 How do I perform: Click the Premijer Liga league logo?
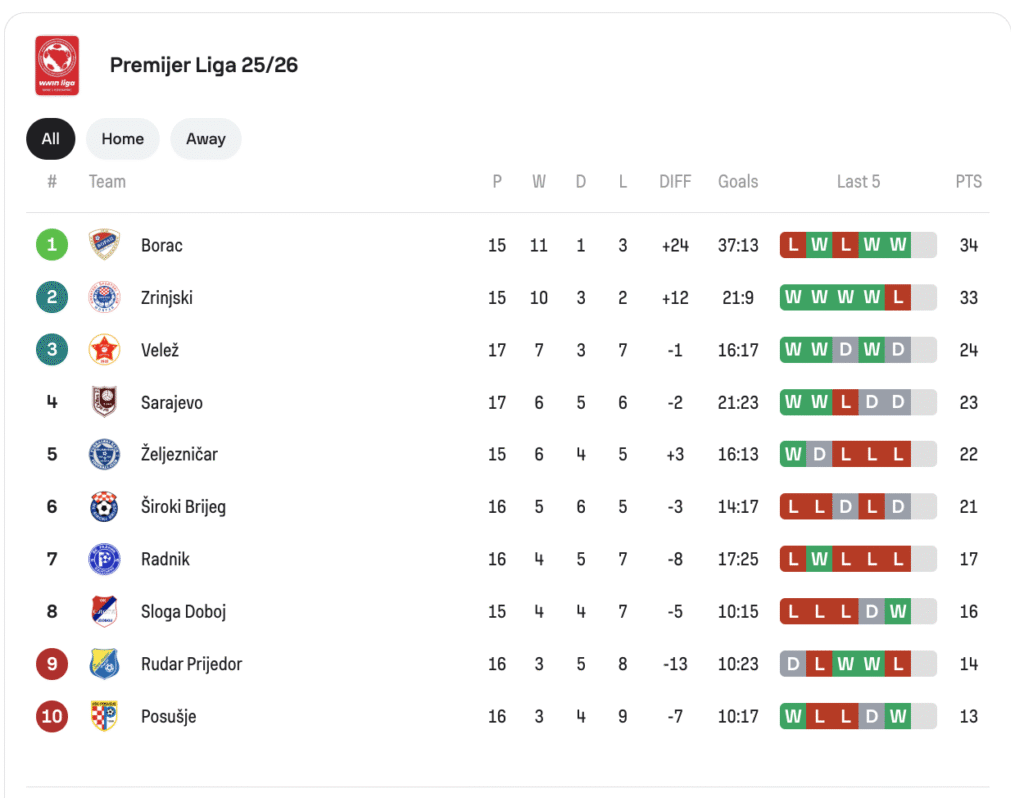point(57,66)
